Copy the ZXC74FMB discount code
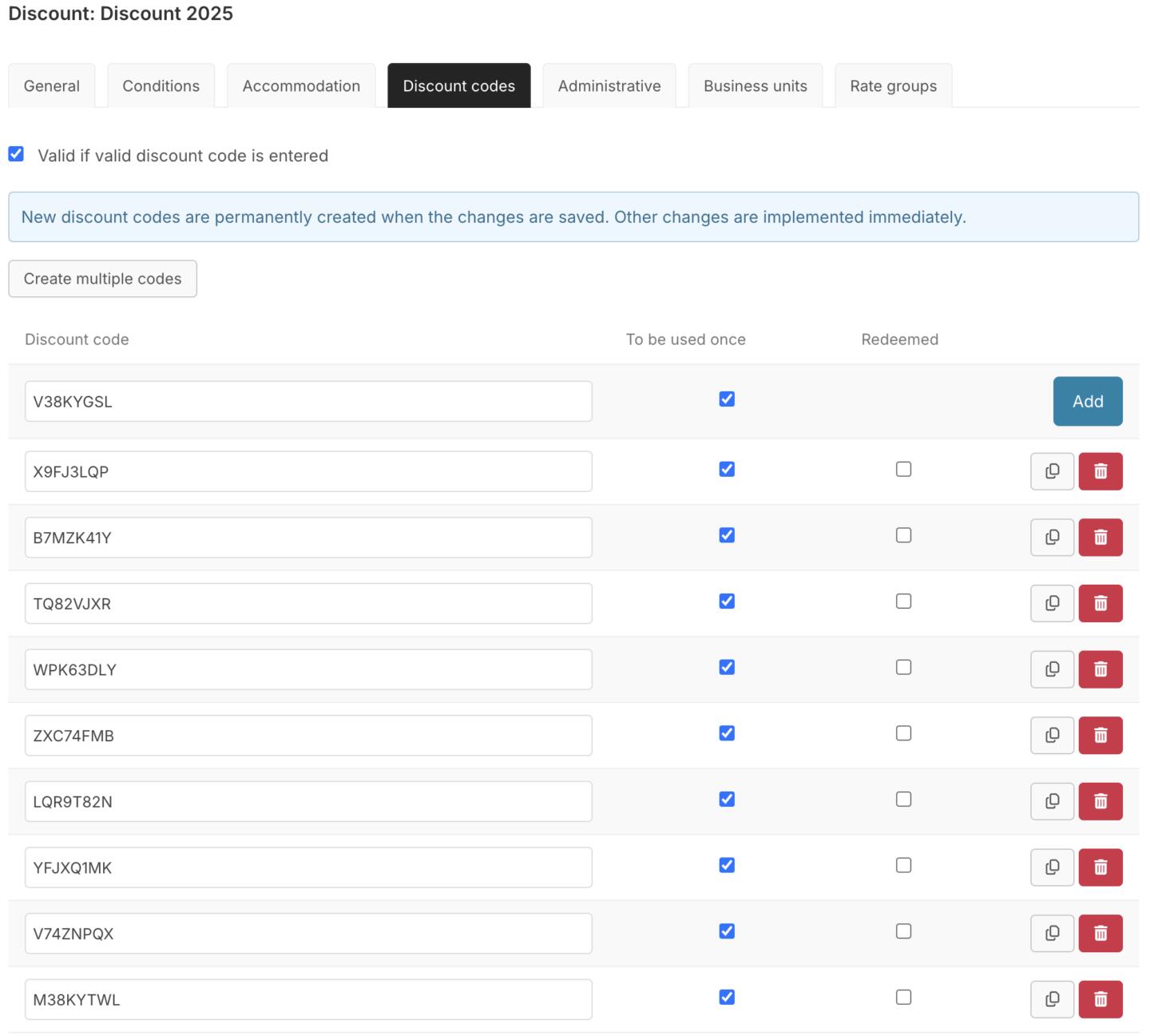The height and width of the screenshot is (1036, 1150). [1052, 735]
